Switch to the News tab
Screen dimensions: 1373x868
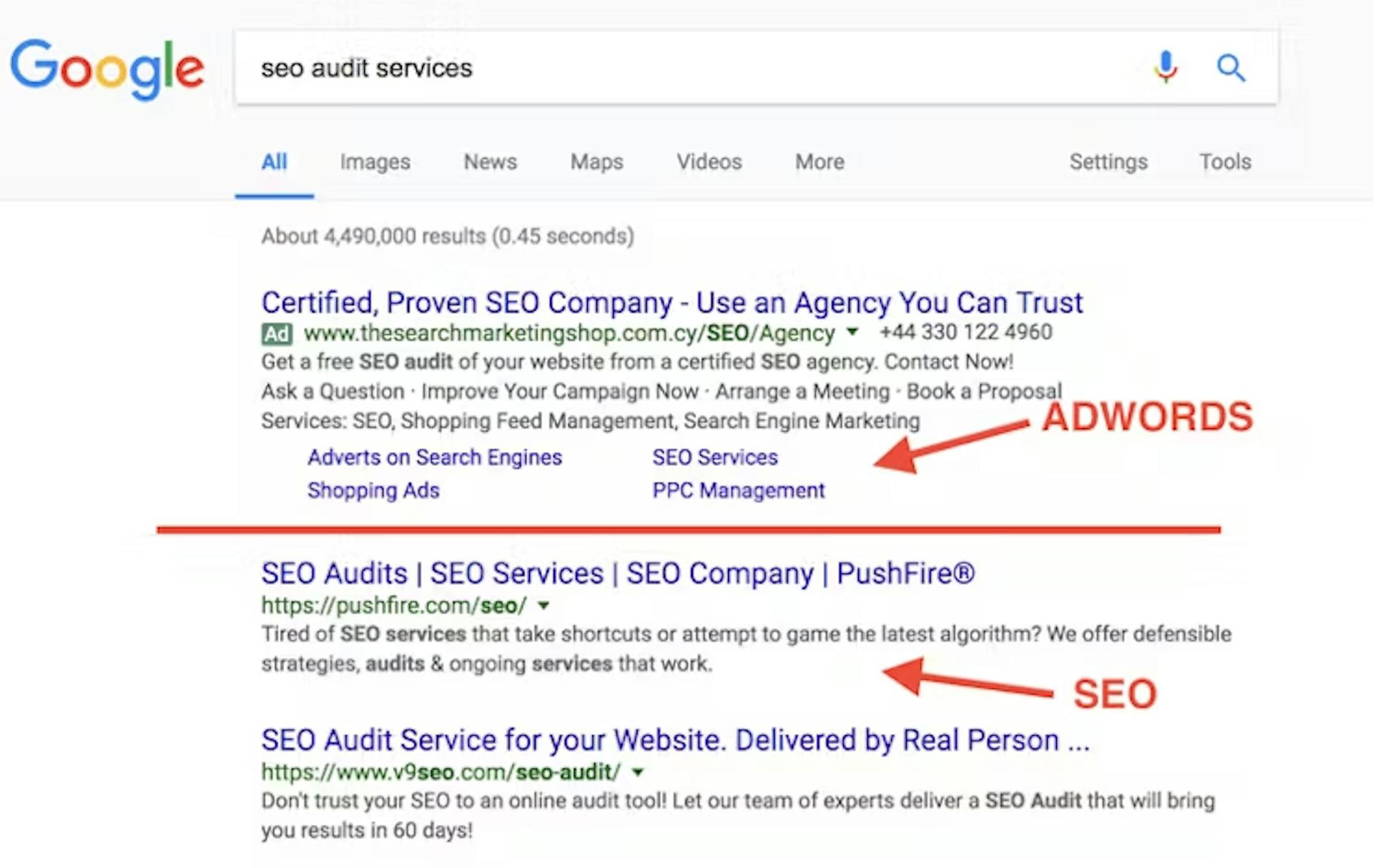click(x=490, y=162)
